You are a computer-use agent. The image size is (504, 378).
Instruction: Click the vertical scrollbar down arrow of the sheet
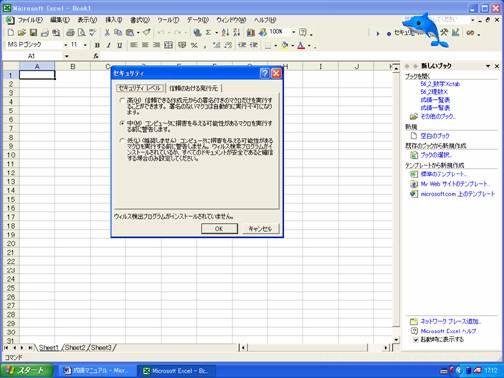pos(396,340)
